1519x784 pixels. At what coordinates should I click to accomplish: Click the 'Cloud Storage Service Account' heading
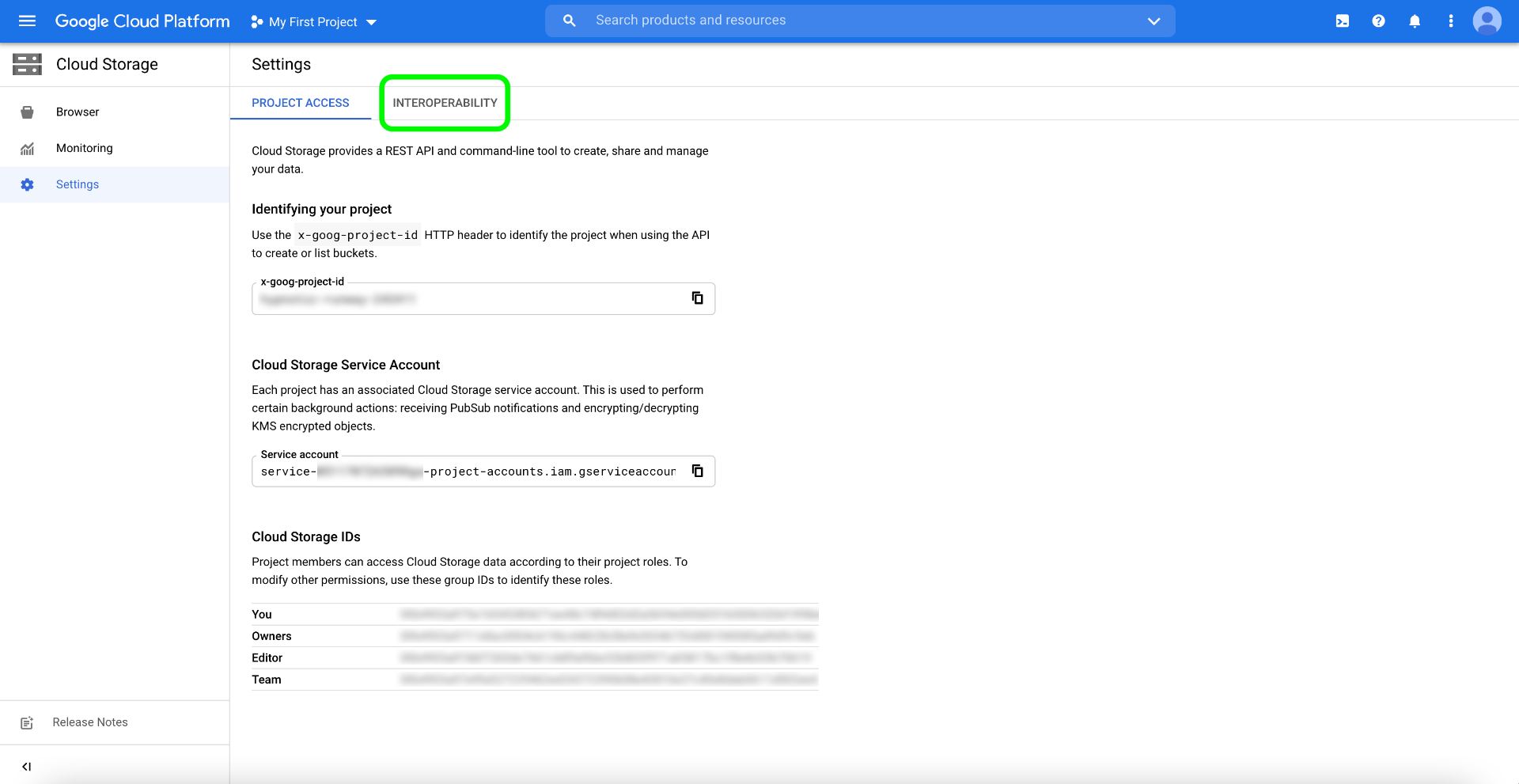(x=346, y=365)
